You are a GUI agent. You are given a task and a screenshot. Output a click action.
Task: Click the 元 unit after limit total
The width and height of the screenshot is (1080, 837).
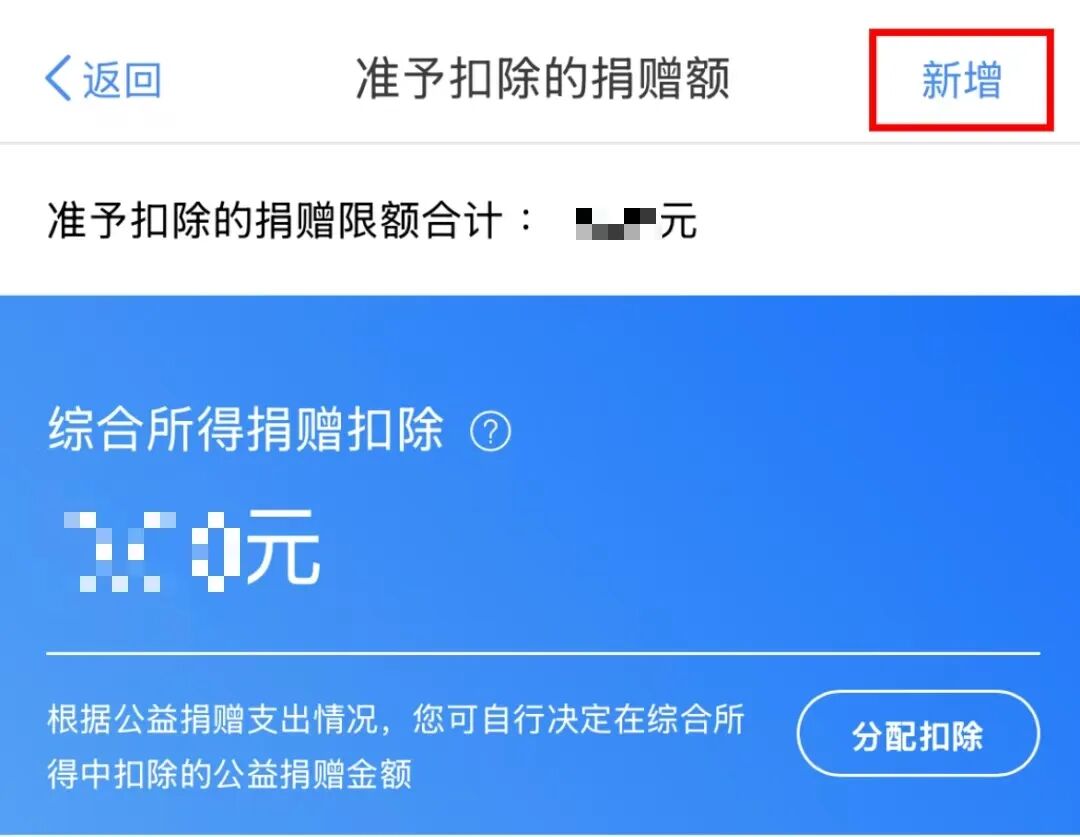(x=678, y=221)
